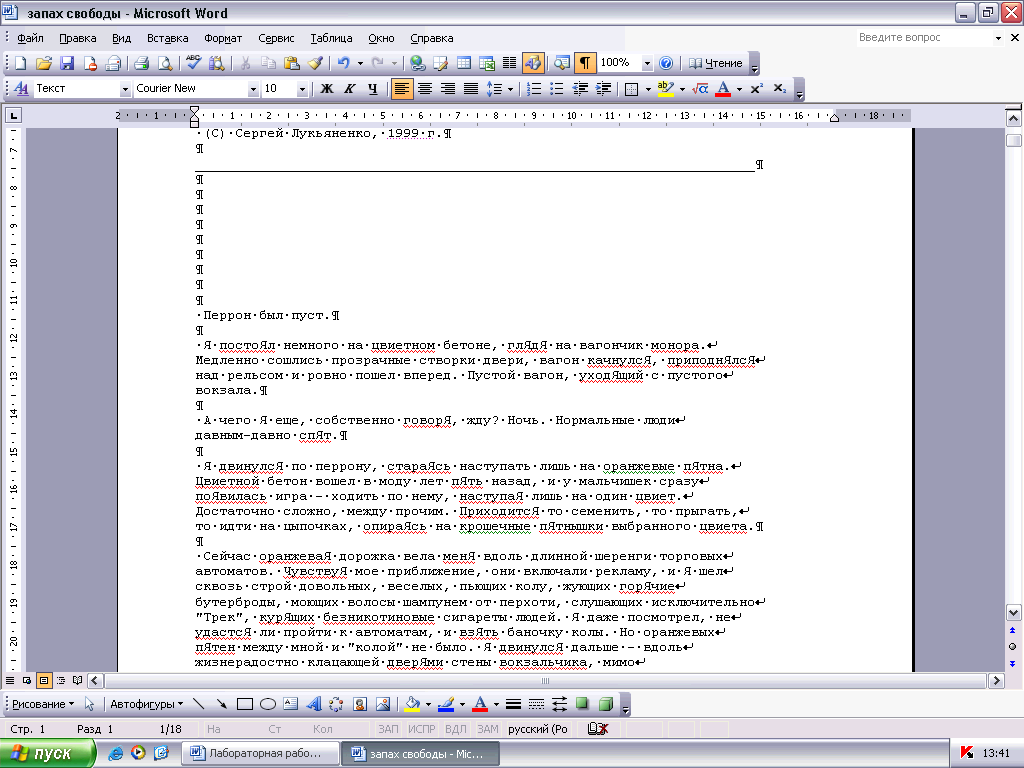This screenshot has height=768, width=1024.
Task: Center the paragraph text
Action: click(425, 89)
